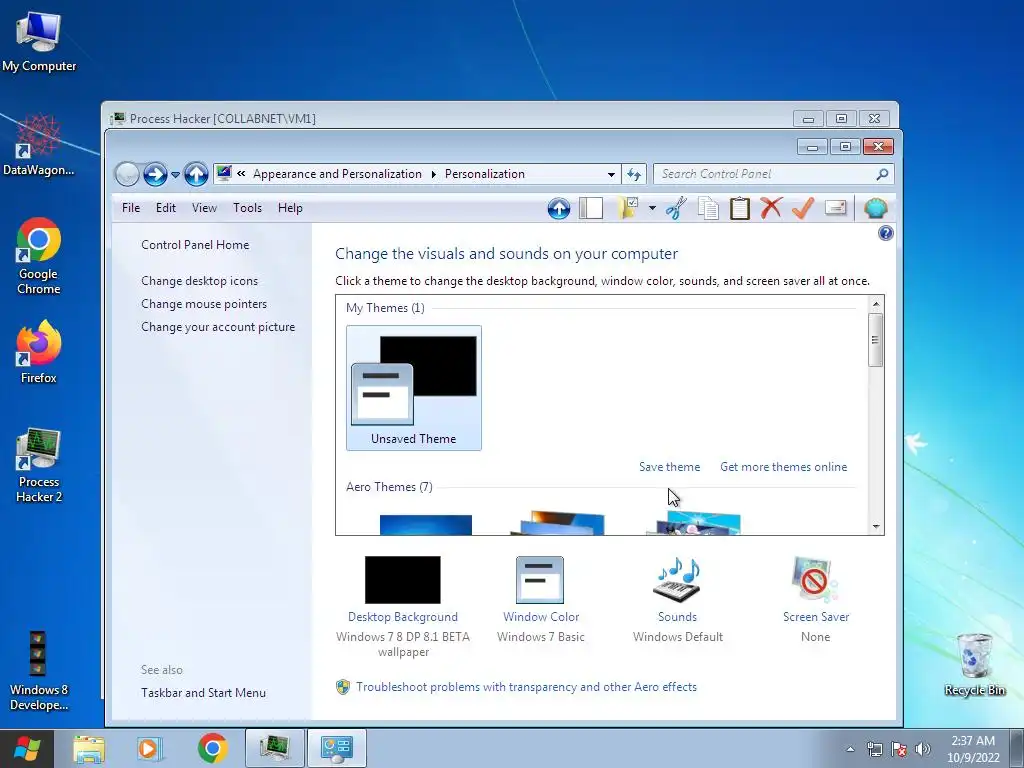Select the orange checkmark Properties icon
This screenshot has width=1024, height=768.
pyautogui.click(x=803, y=208)
